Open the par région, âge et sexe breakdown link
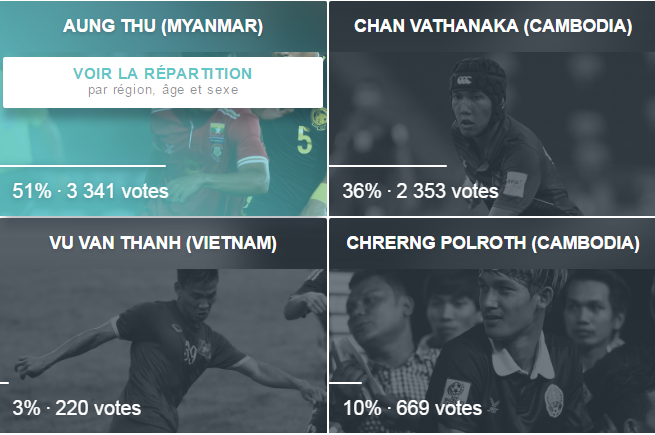The width and height of the screenshot is (655, 435). (163, 90)
